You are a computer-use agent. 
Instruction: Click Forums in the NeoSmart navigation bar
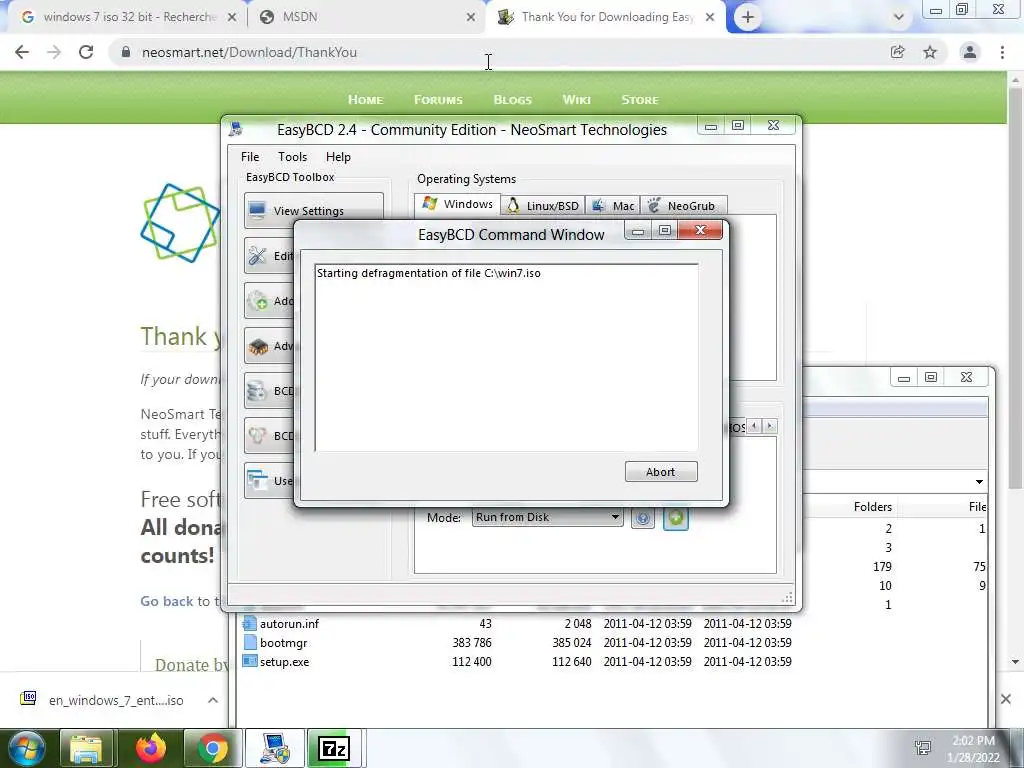[x=438, y=100]
